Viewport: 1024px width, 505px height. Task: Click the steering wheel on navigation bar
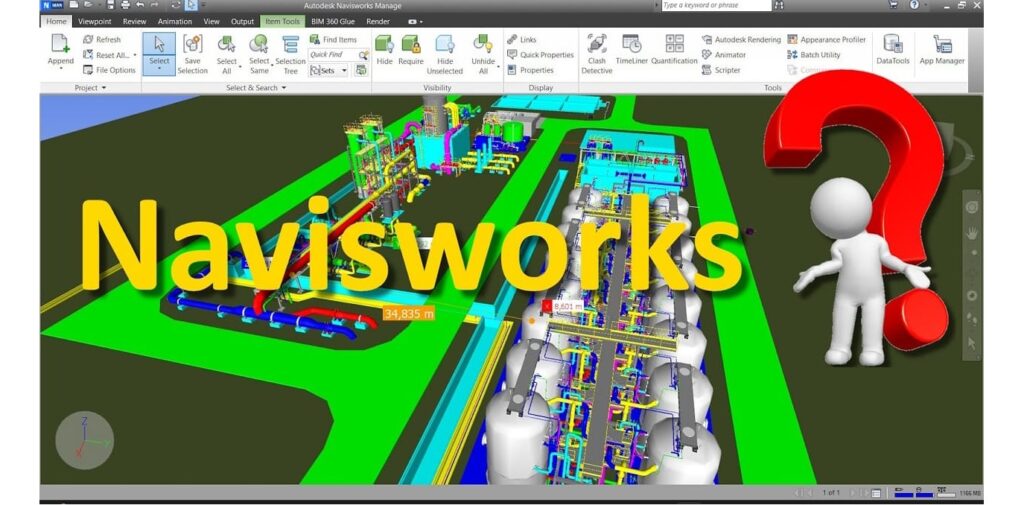pyautogui.click(x=972, y=207)
